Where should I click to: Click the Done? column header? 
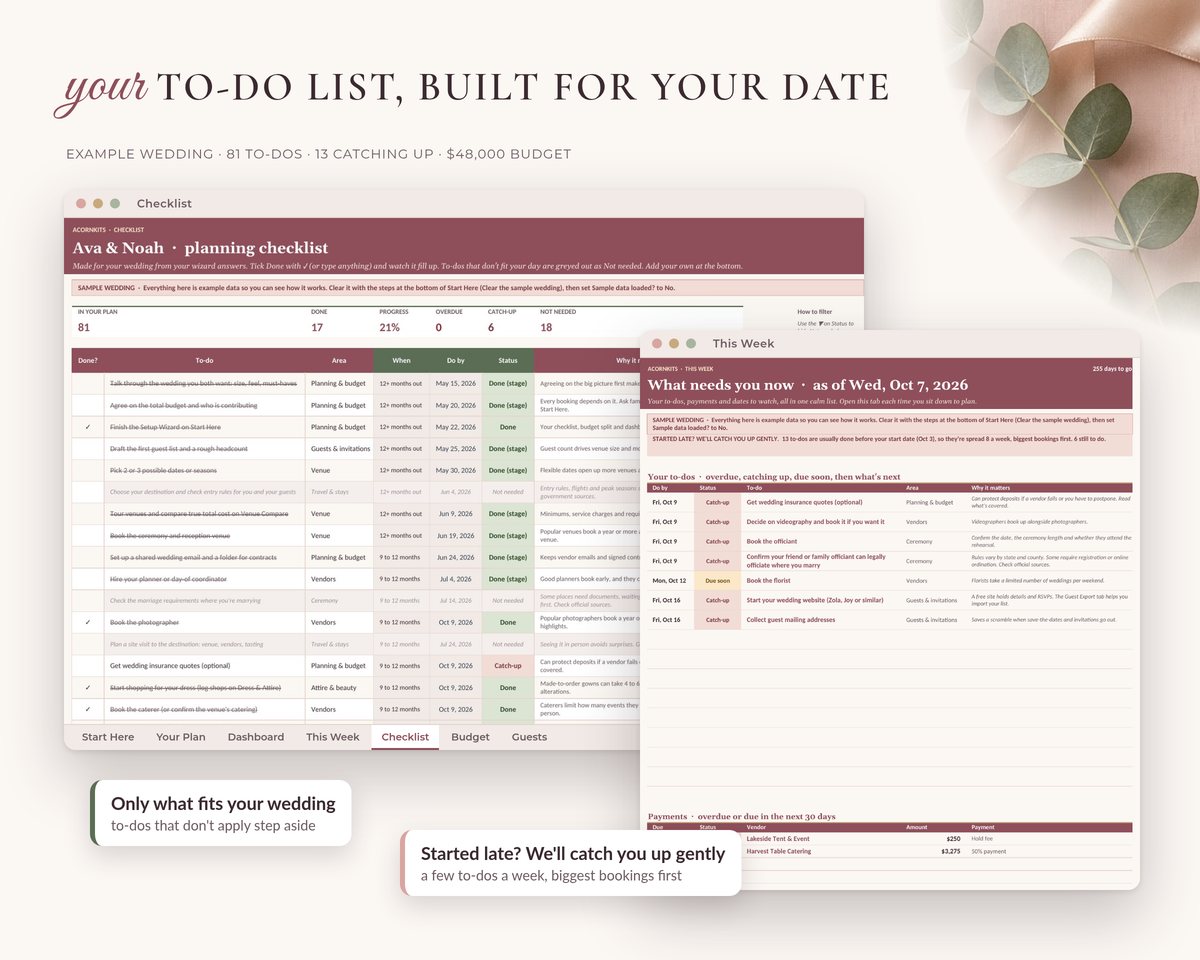coord(88,360)
